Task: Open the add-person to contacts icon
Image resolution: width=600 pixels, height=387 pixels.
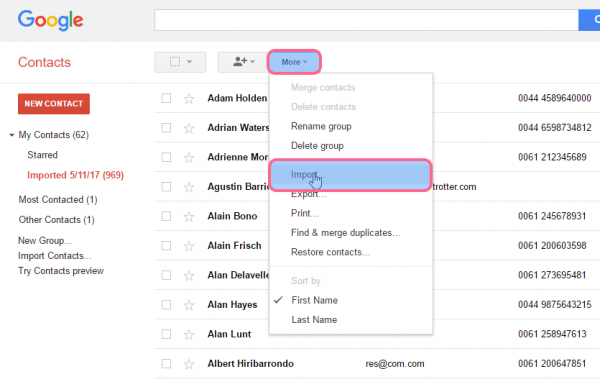Action: 243,62
